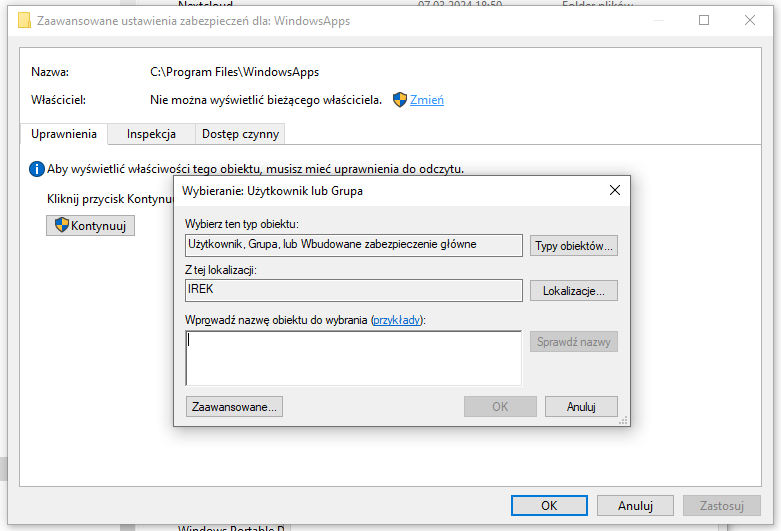Screen dimensions: 781x531
Task: Click the Zmień owner link
Action: [x=426, y=100]
